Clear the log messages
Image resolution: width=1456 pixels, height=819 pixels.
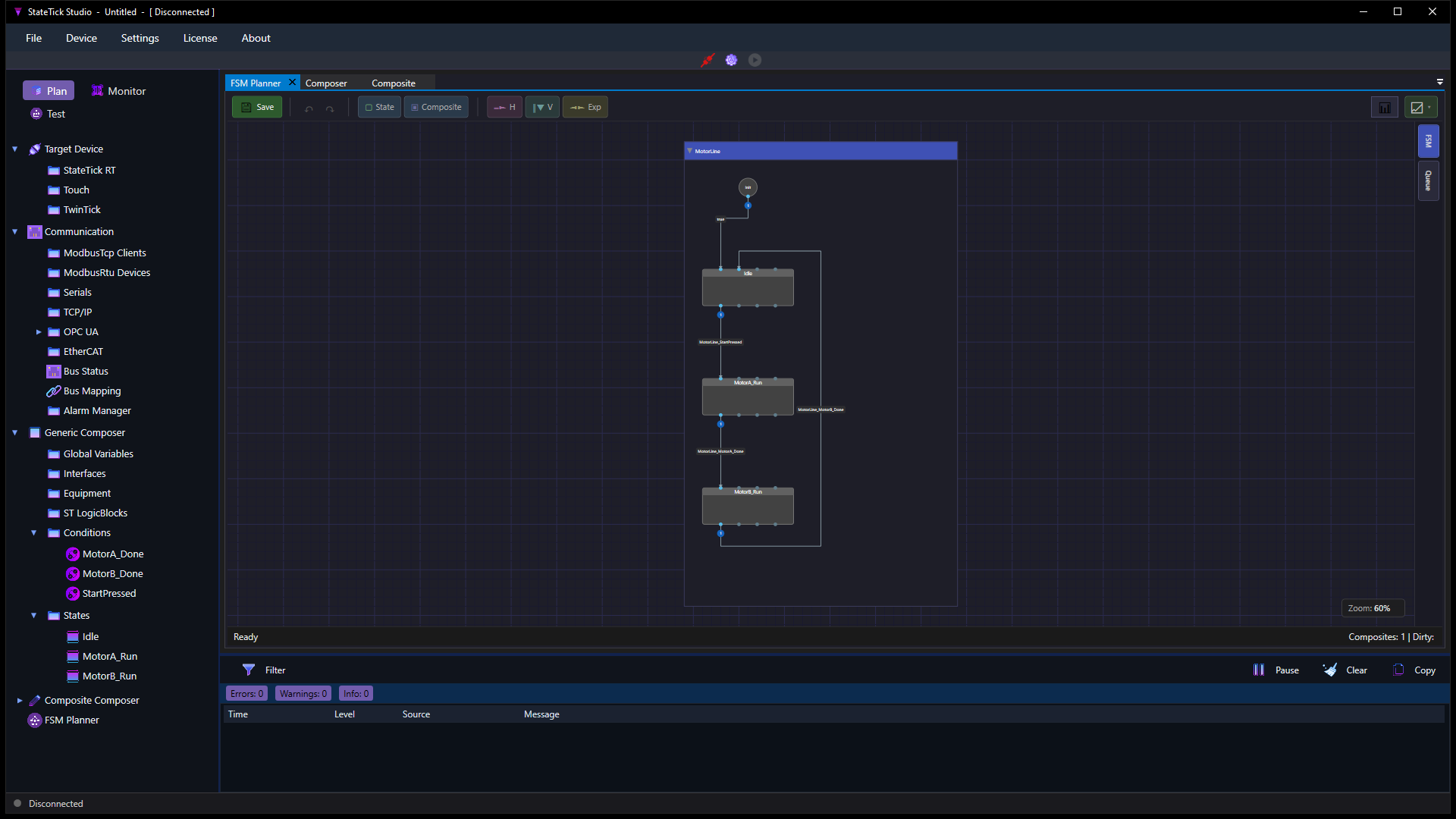coord(1345,670)
